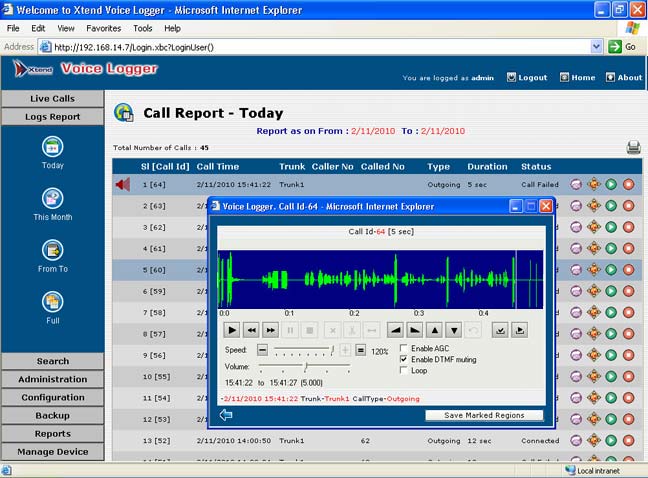Screen dimensions: 648x478
Task: Enable the Loop checkbox
Action: [404, 371]
